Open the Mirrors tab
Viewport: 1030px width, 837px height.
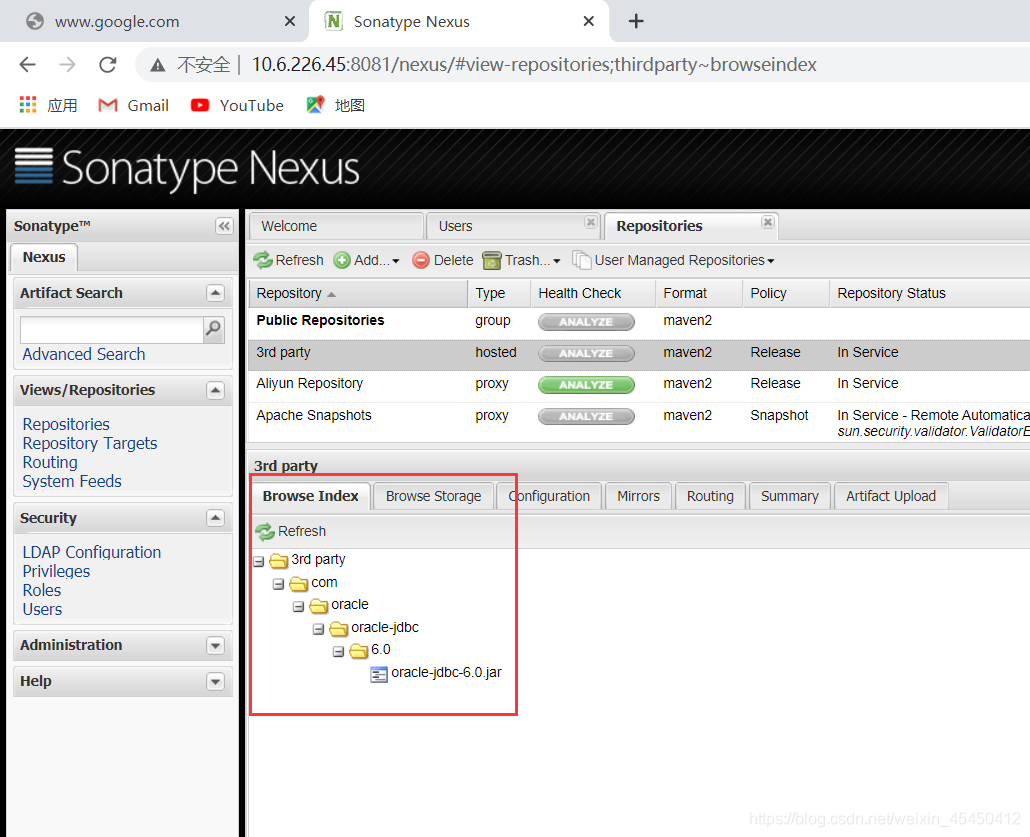click(638, 496)
